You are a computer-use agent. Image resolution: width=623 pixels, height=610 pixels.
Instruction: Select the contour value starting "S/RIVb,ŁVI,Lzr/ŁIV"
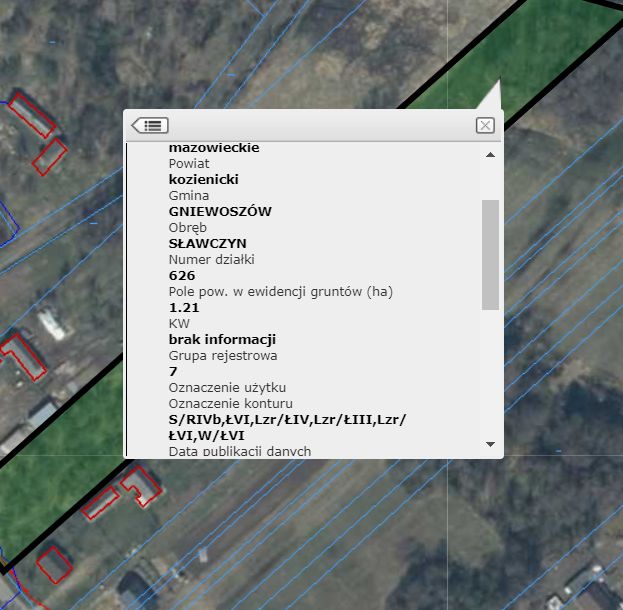point(287,428)
